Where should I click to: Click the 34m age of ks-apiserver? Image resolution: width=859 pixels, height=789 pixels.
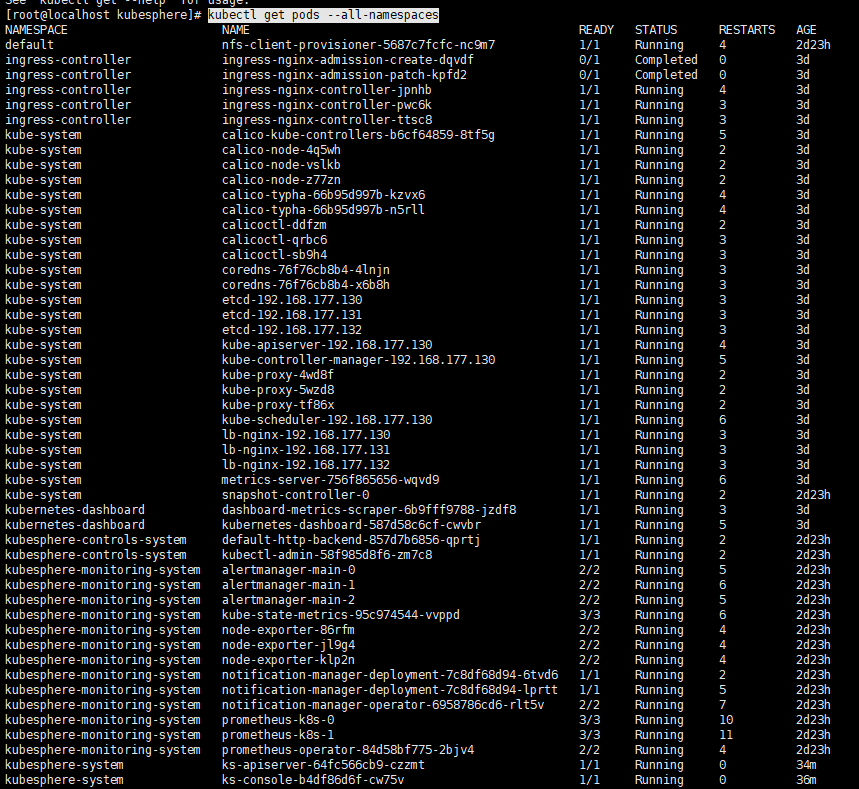tap(806, 765)
